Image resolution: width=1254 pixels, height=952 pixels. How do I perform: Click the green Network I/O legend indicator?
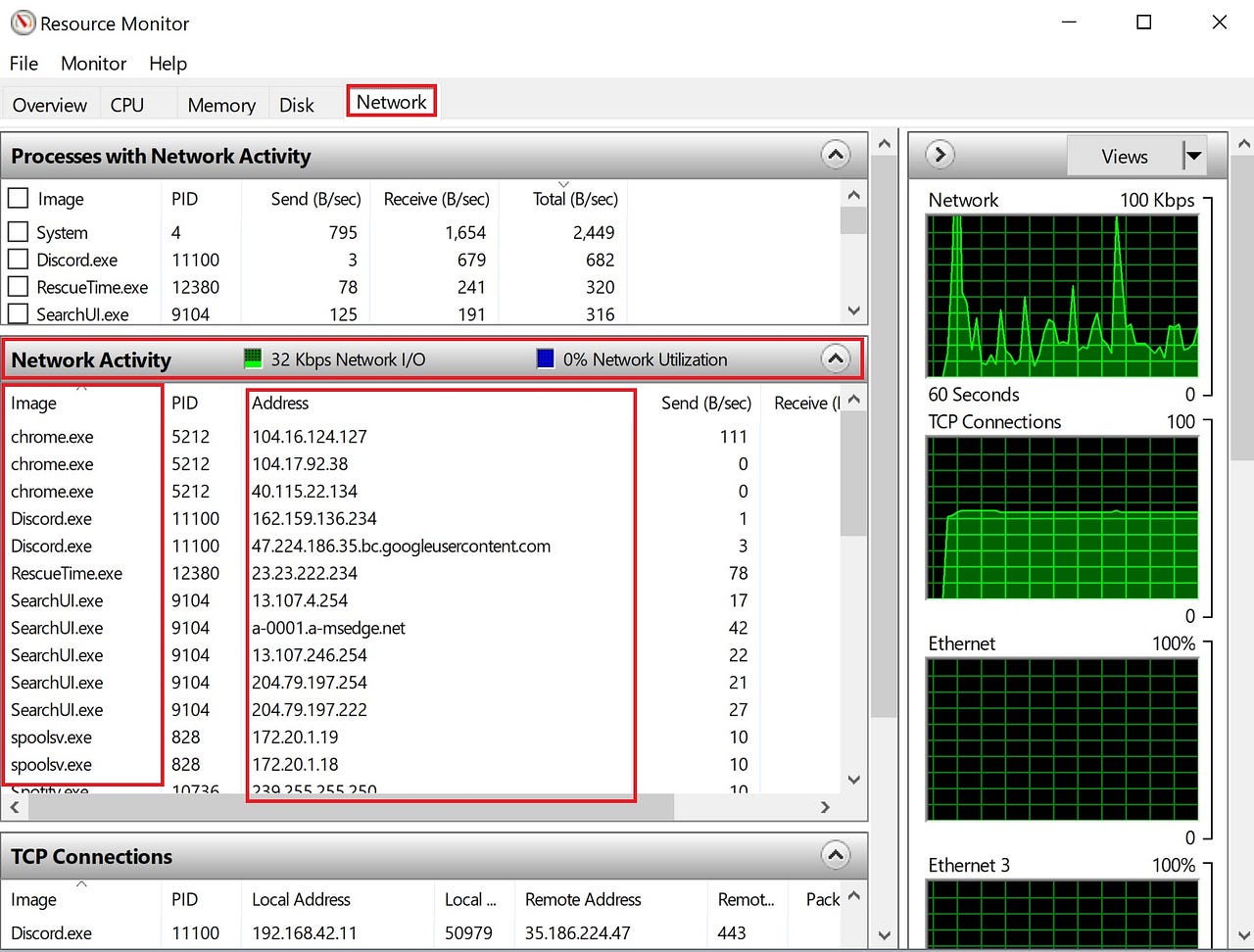[x=253, y=358]
